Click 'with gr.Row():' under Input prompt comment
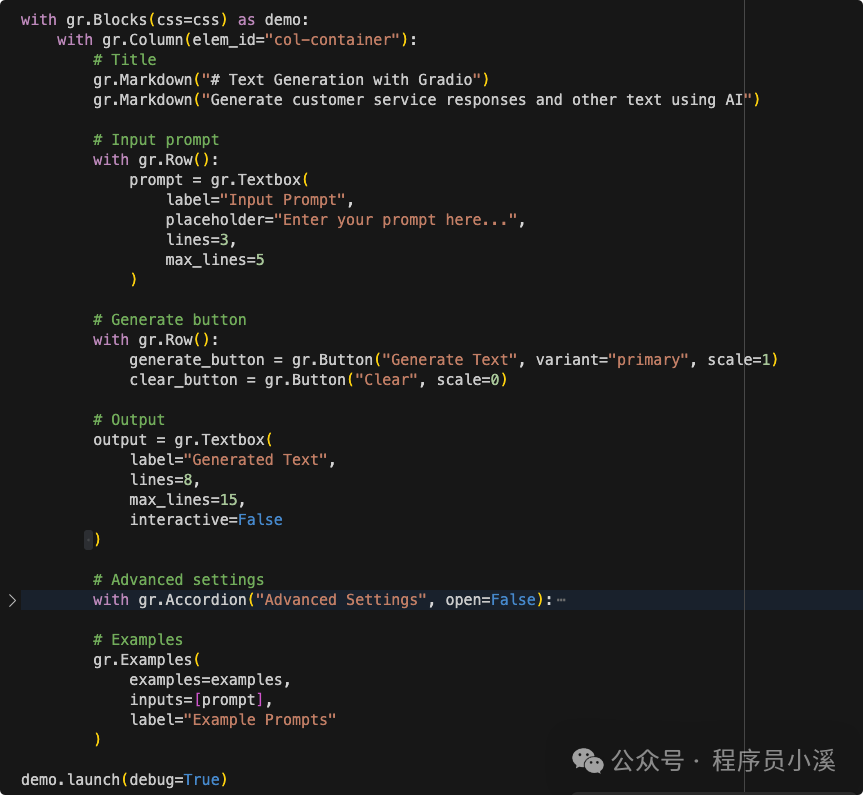This screenshot has height=795, width=863. (x=156, y=160)
